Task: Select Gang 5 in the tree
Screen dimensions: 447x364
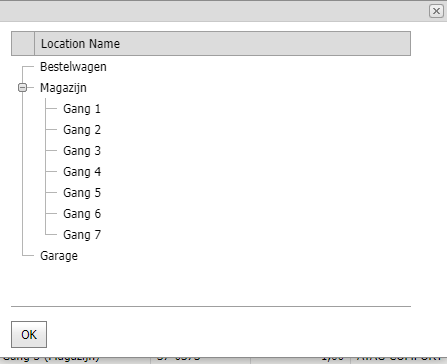Action: (82, 193)
